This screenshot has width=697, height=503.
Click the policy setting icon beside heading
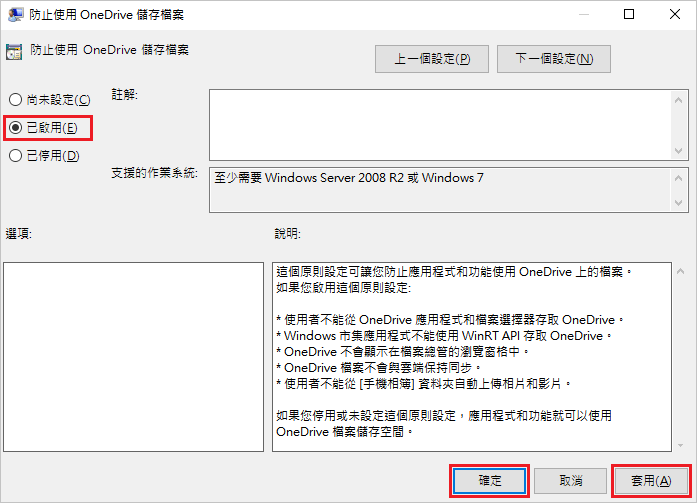pyautogui.click(x=14, y=52)
